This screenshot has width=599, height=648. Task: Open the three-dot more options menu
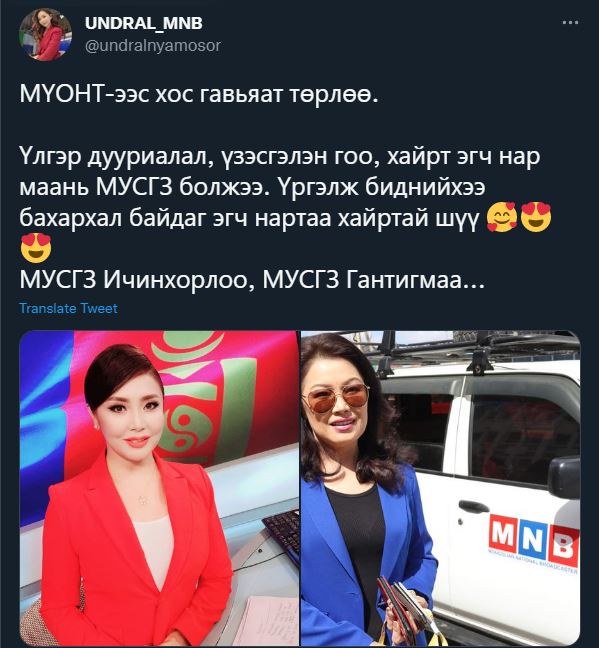pyautogui.click(x=570, y=23)
